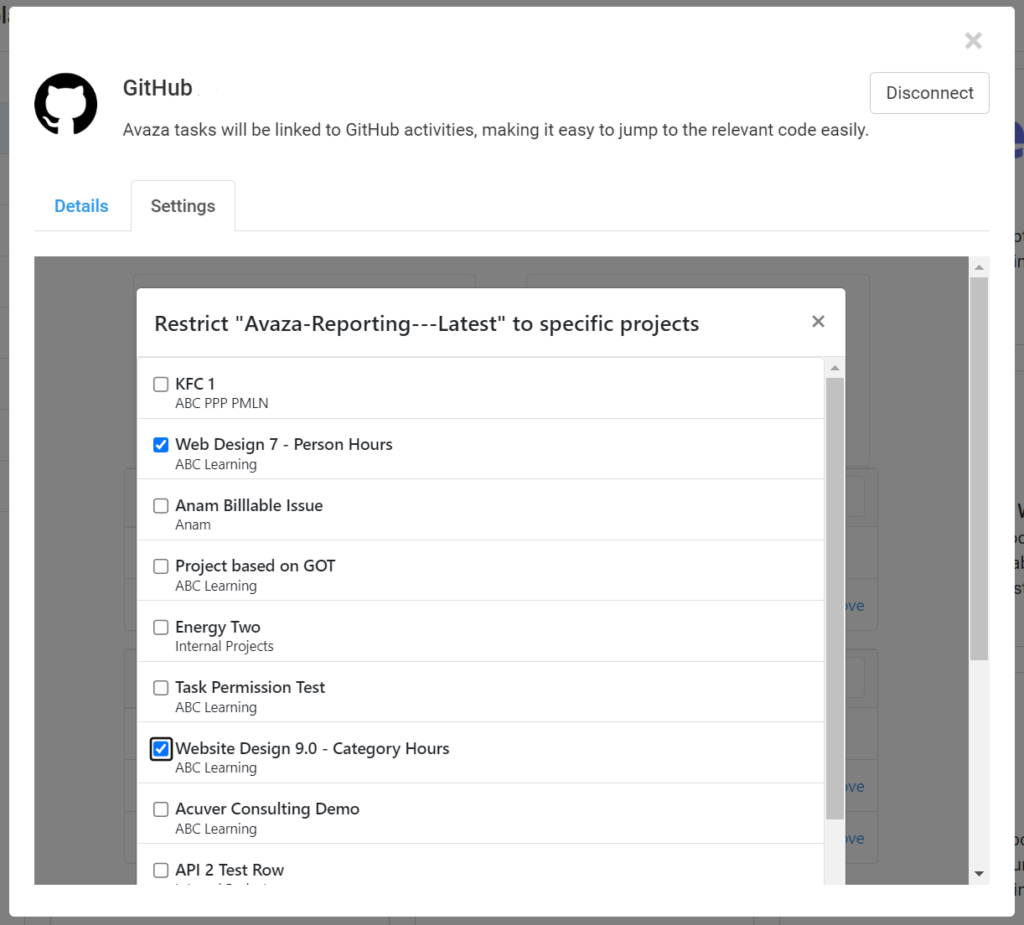This screenshot has height=925, width=1024.
Task: Close the GitHub integration dialog
Action: tap(973, 41)
